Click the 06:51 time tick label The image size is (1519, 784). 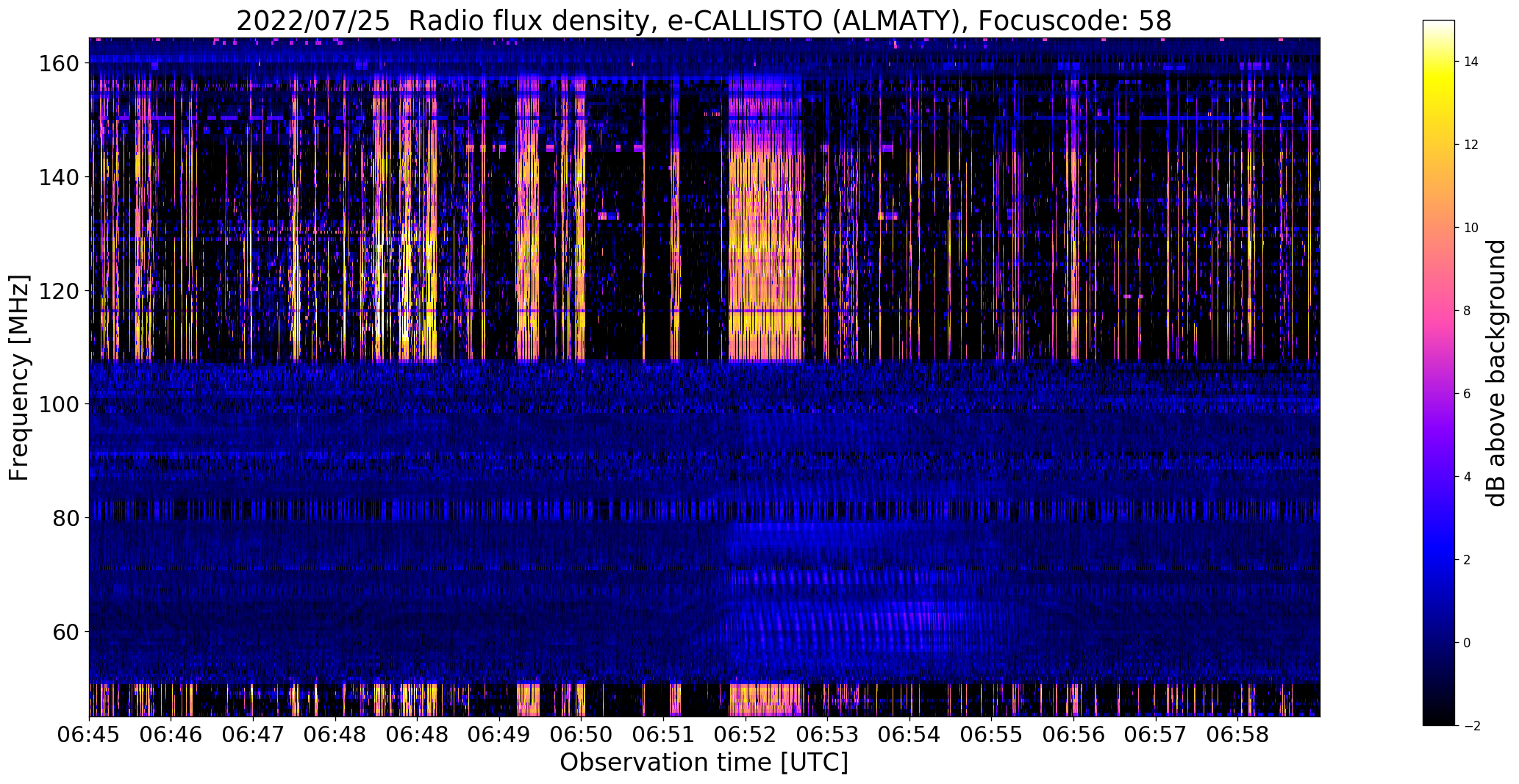[664, 735]
